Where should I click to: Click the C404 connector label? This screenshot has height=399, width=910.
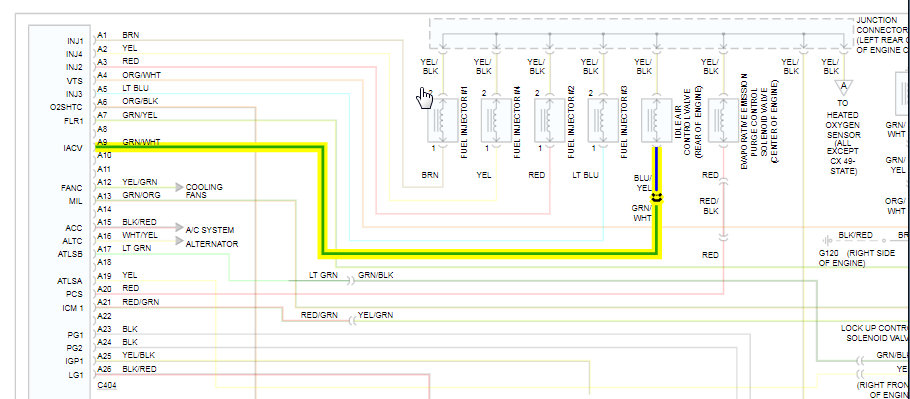(107, 385)
